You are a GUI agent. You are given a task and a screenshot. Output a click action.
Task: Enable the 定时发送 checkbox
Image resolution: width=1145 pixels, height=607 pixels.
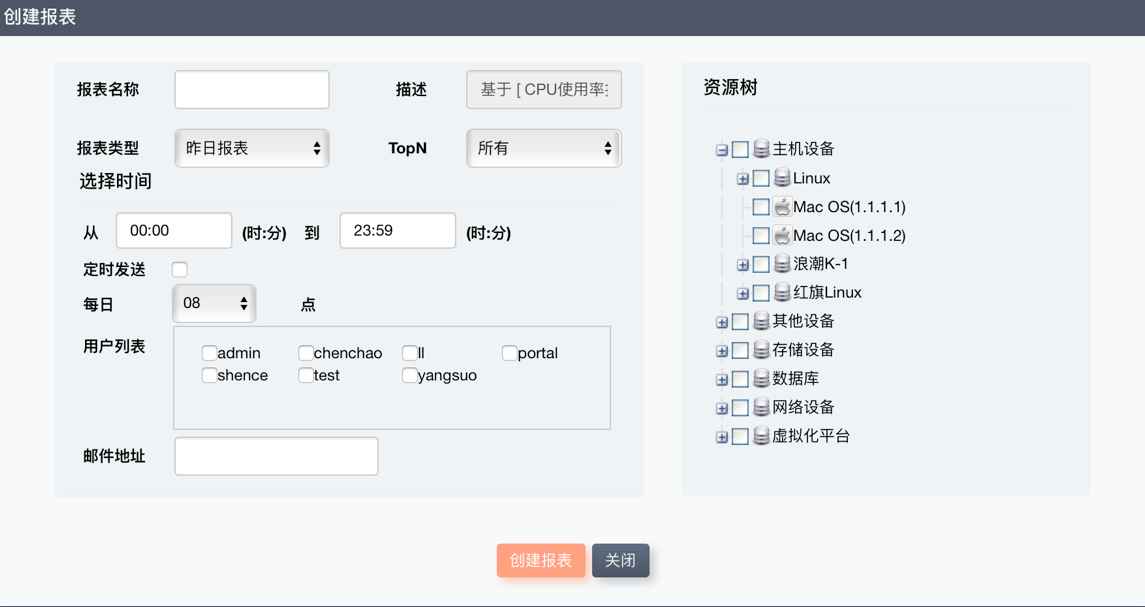tap(180, 269)
